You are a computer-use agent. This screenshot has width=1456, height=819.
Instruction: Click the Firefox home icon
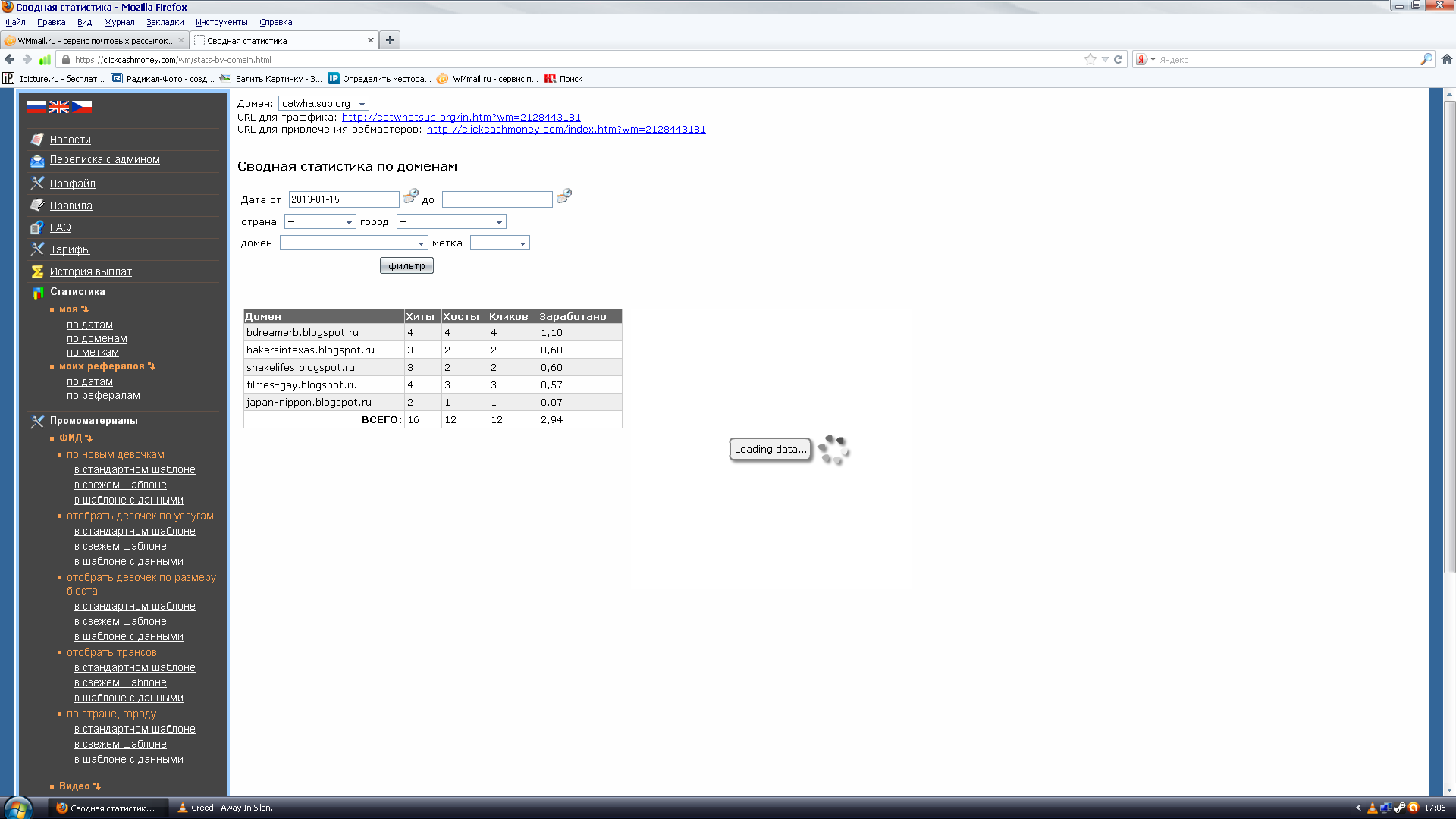[1446, 59]
